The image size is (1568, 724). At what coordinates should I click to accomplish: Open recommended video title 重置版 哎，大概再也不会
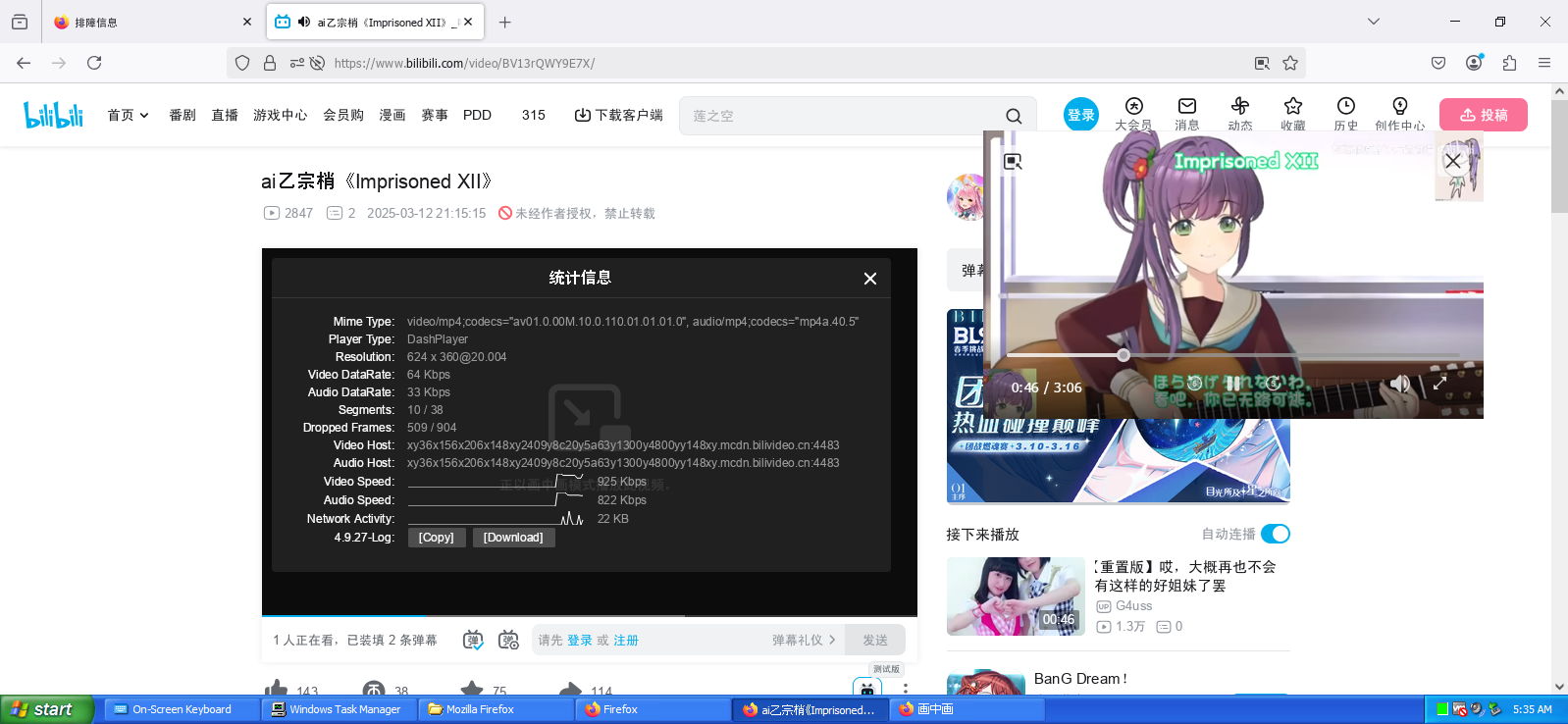coord(1185,576)
